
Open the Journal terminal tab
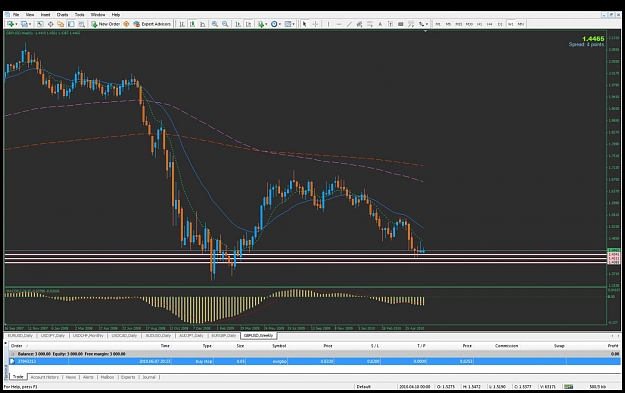click(x=149, y=377)
